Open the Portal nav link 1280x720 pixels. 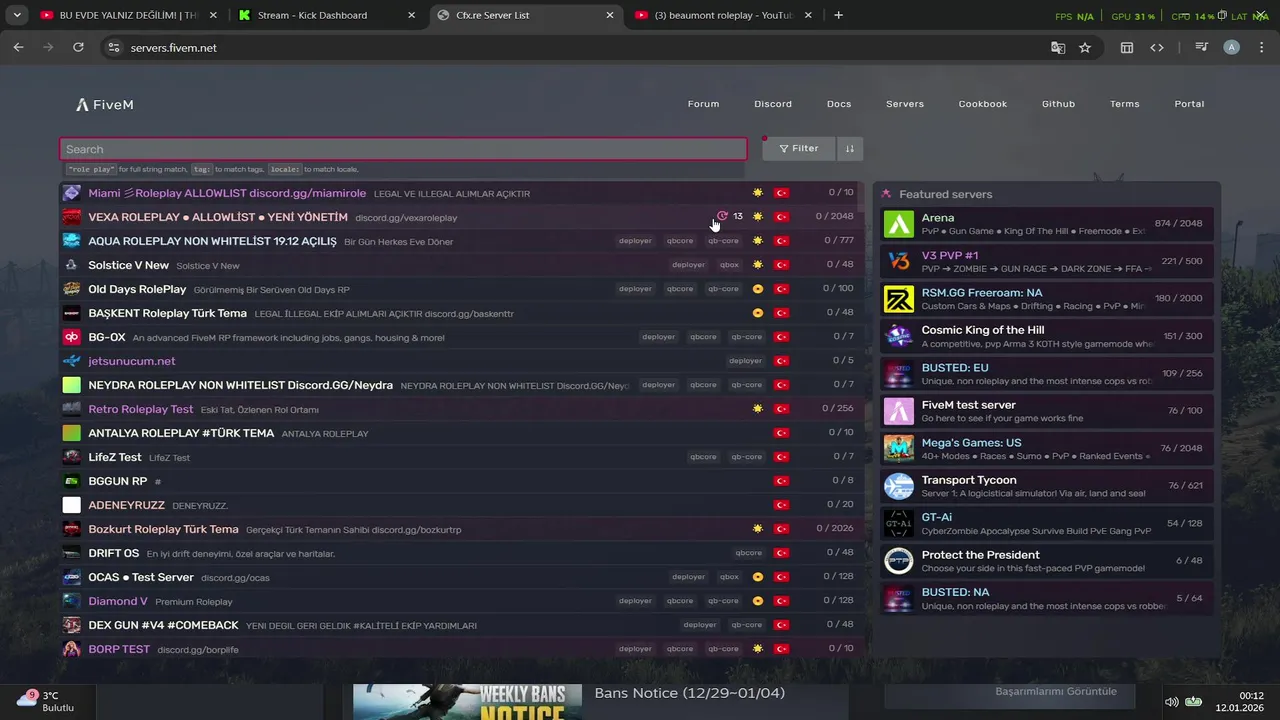(1189, 104)
